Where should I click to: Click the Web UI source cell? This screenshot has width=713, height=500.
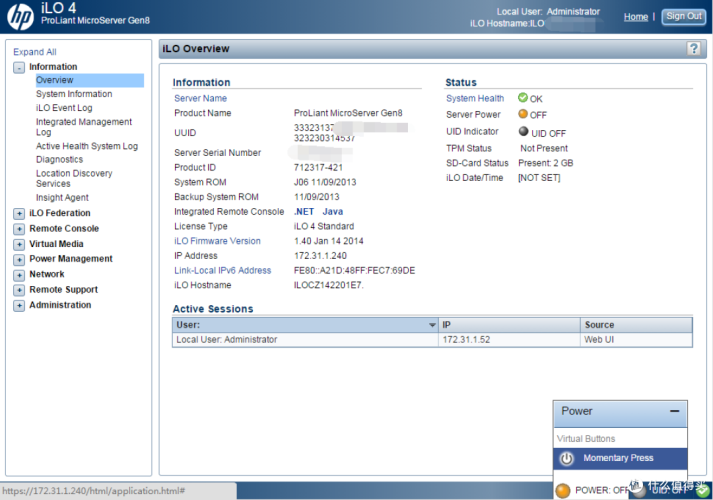tap(636, 340)
